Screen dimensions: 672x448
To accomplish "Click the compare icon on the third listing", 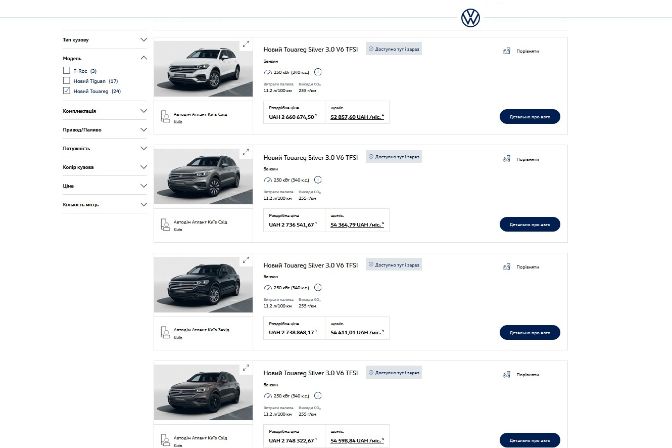I will (x=507, y=266).
